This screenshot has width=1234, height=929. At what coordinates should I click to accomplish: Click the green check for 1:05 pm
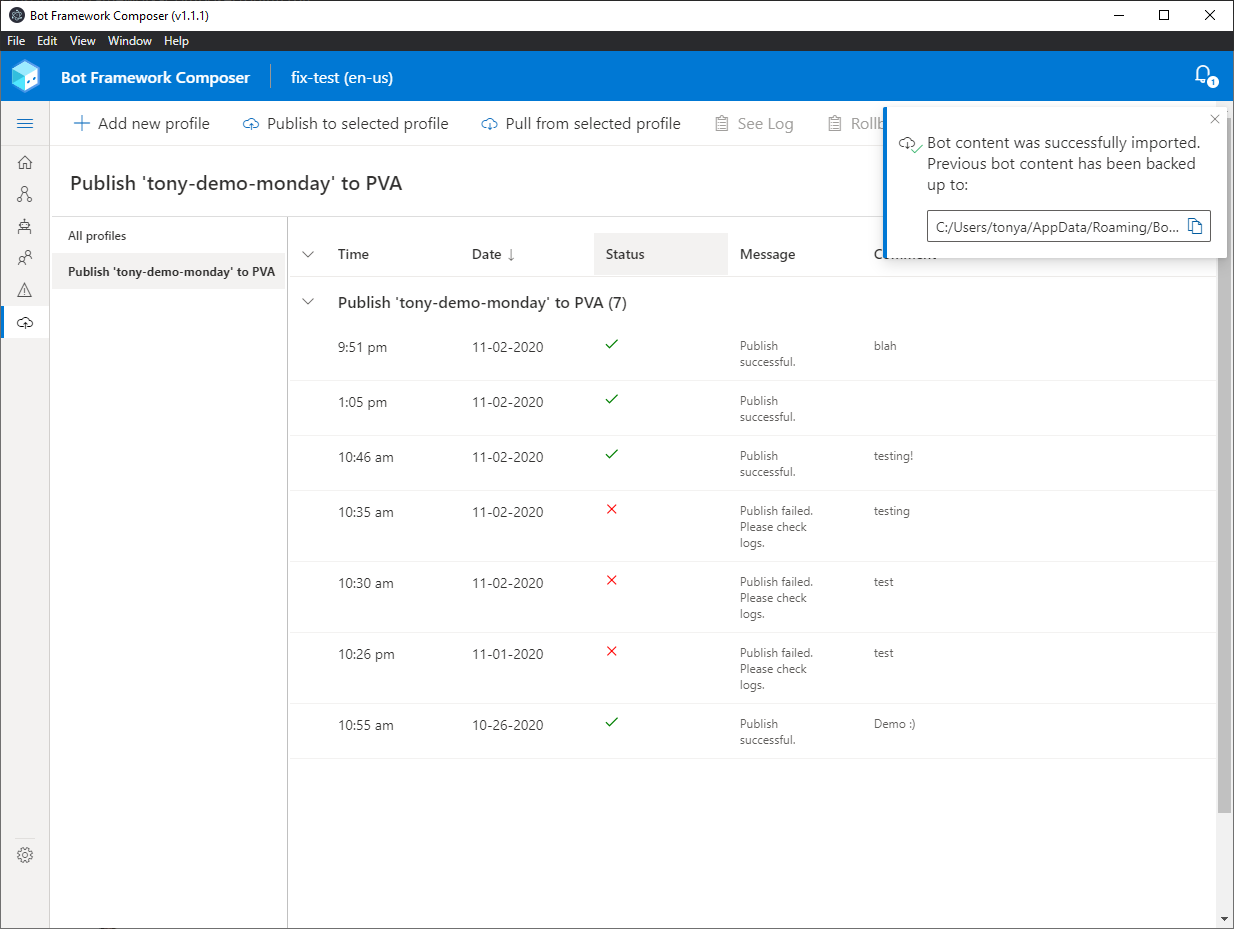[x=612, y=399]
